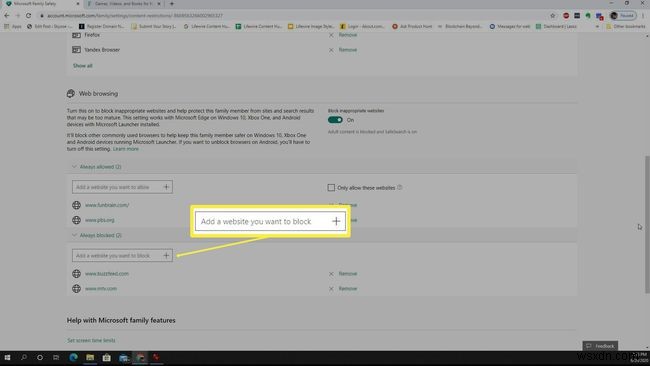Screen dimensions: 650x366
Task: Click Show all apps link
Action: point(82,65)
